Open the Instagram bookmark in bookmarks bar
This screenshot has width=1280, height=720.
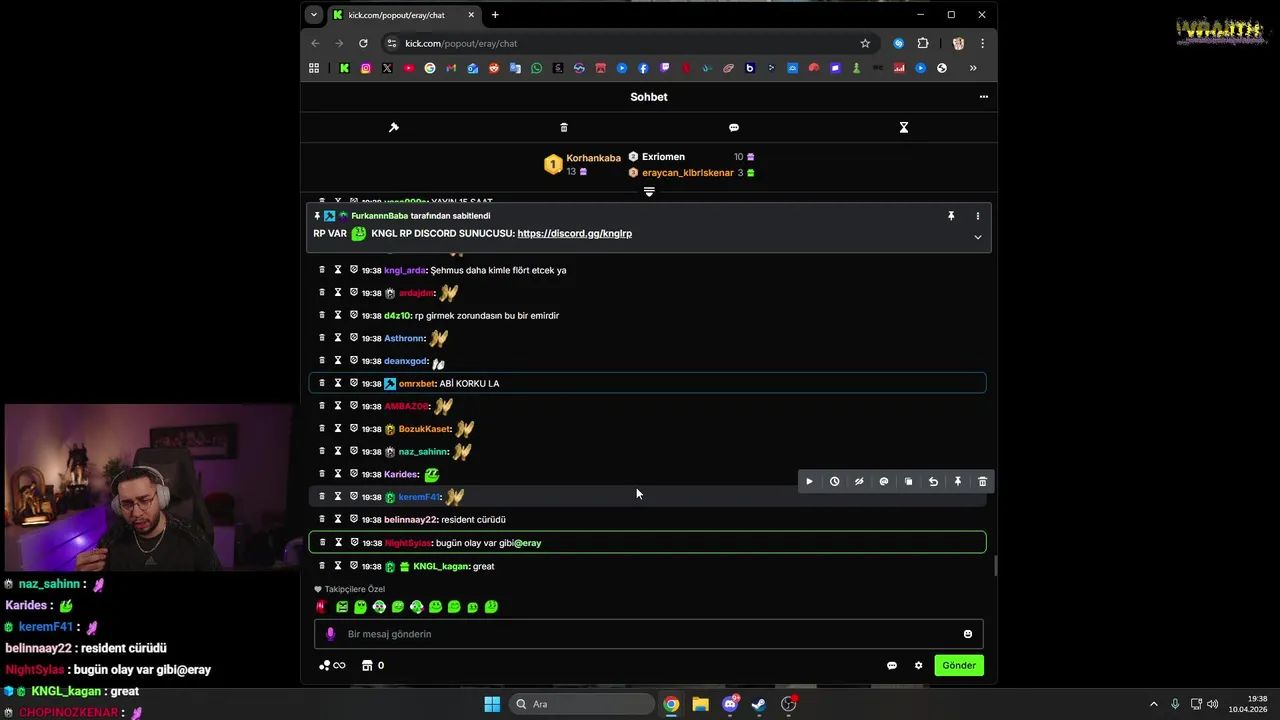(x=366, y=68)
